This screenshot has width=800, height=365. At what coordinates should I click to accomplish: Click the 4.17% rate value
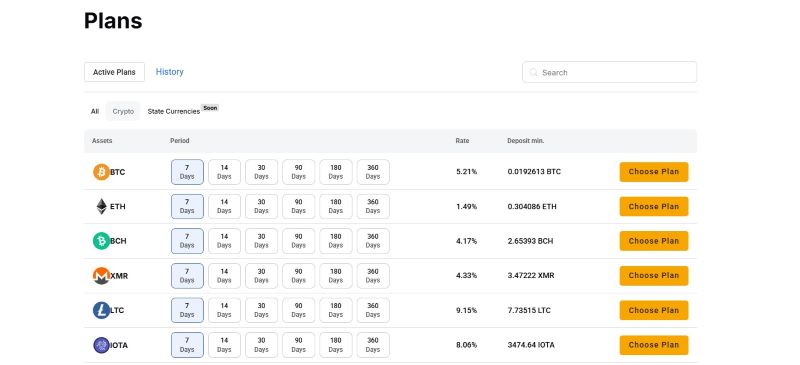466,241
